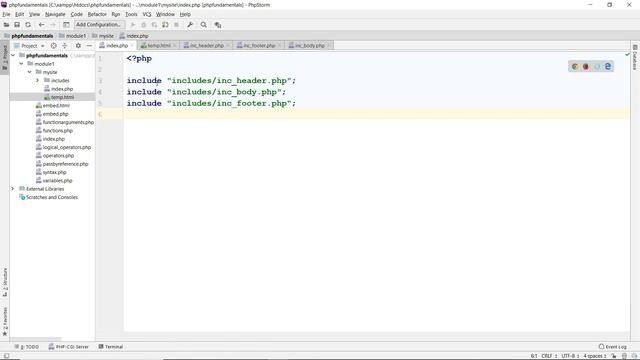
Task: Open the VCS menu
Action: 147,14
